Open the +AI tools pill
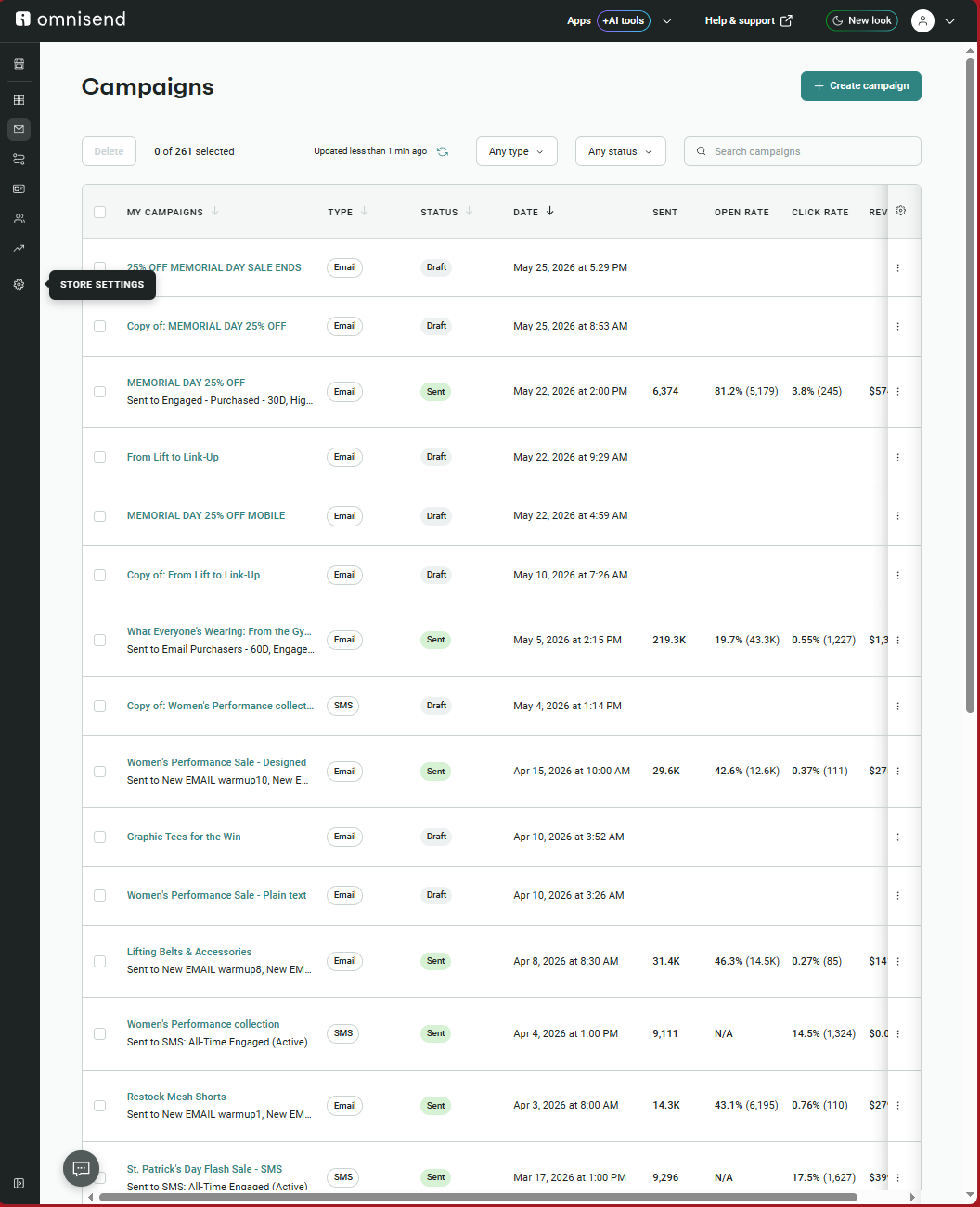 [624, 20]
